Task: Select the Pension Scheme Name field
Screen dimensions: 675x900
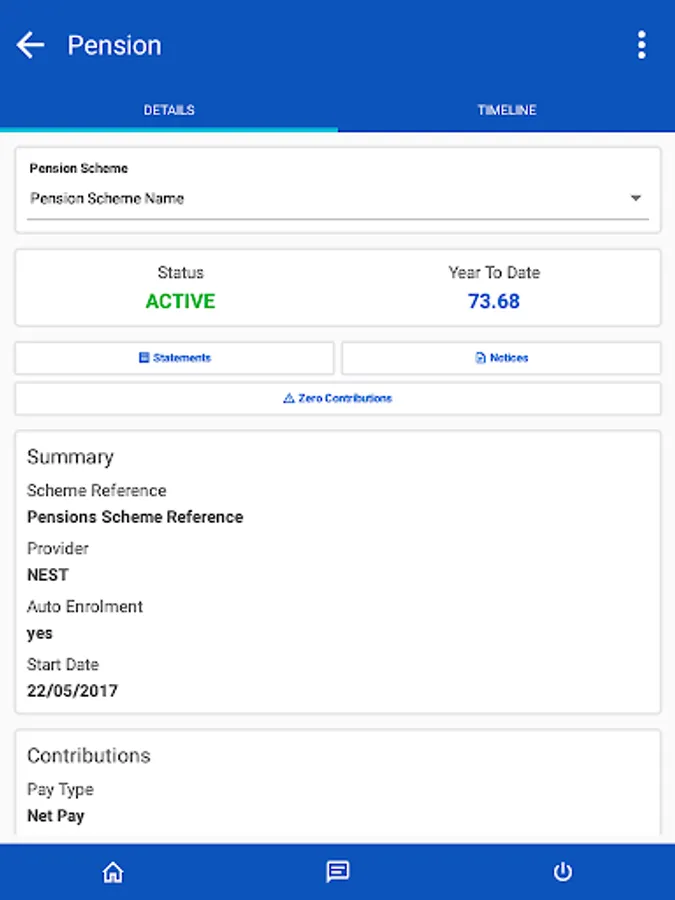Action: click(300, 198)
